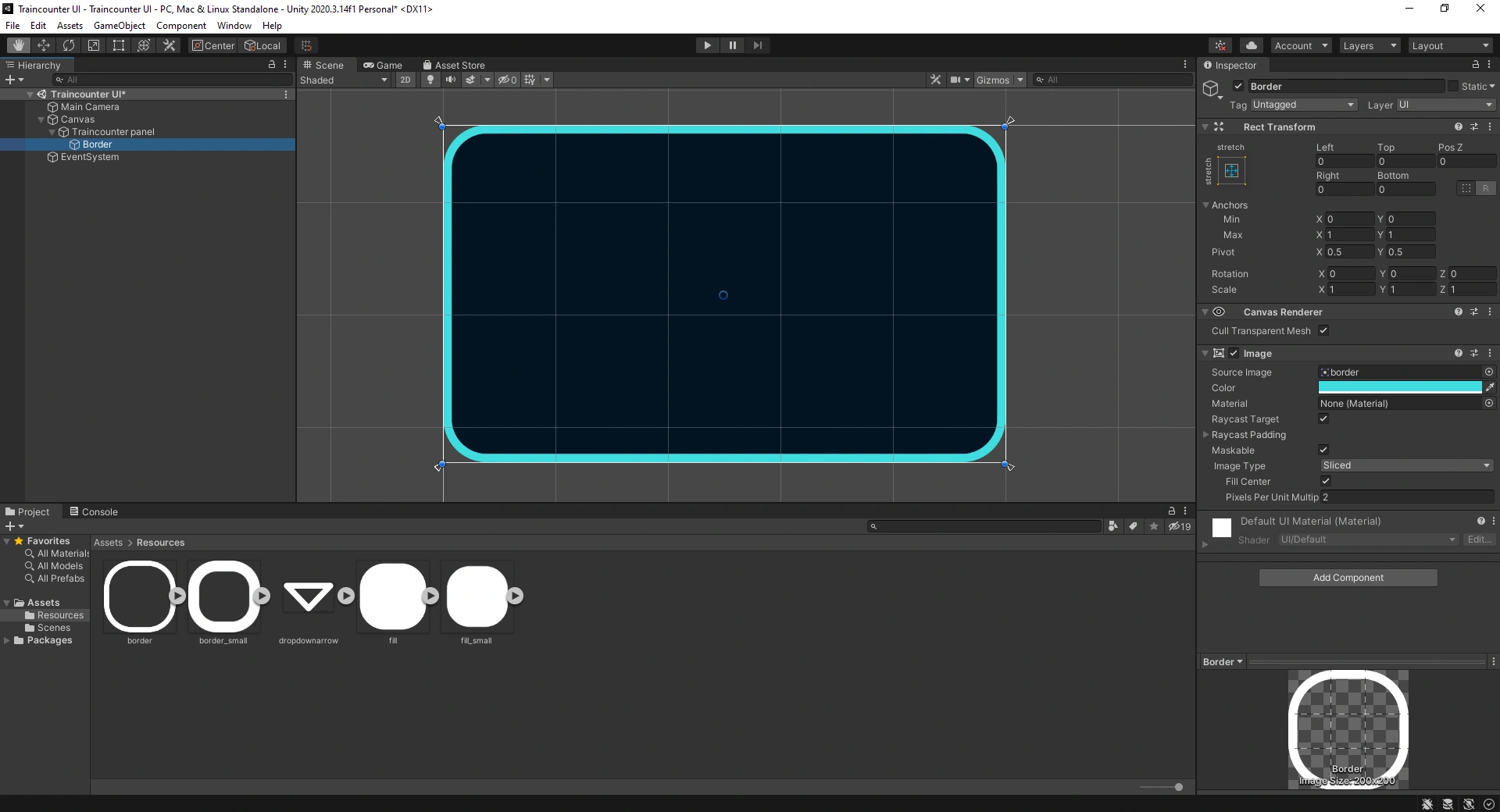Image resolution: width=1500 pixels, height=812 pixels.
Task: Open Layout dropdown
Action: coord(1451,45)
